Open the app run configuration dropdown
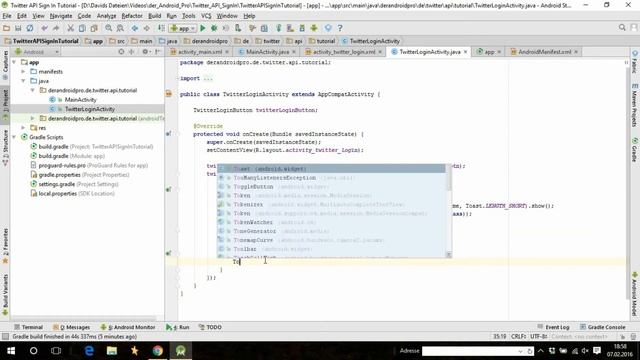The image size is (640, 360). click(x=183, y=28)
